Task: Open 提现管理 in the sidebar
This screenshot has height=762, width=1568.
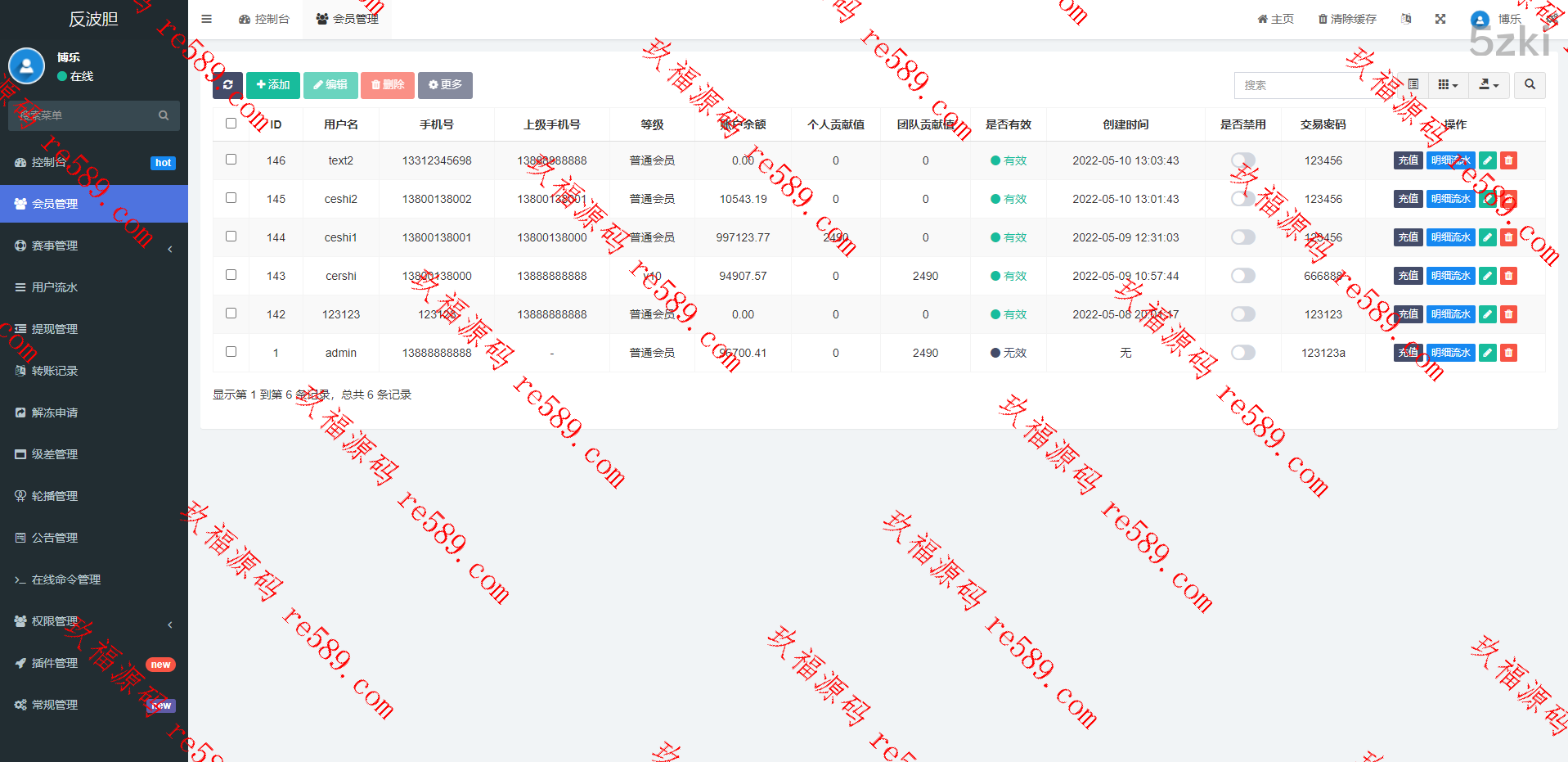Action: tap(55, 329)
